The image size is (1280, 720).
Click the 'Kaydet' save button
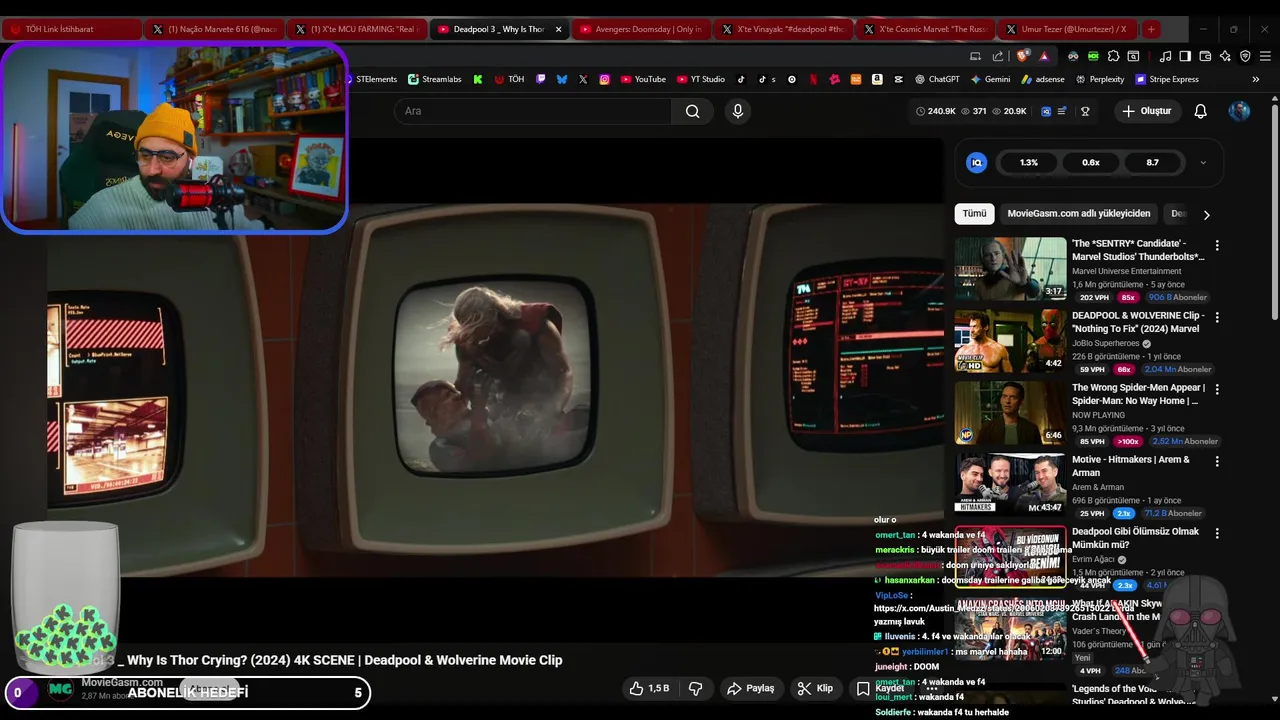[880, 688]
